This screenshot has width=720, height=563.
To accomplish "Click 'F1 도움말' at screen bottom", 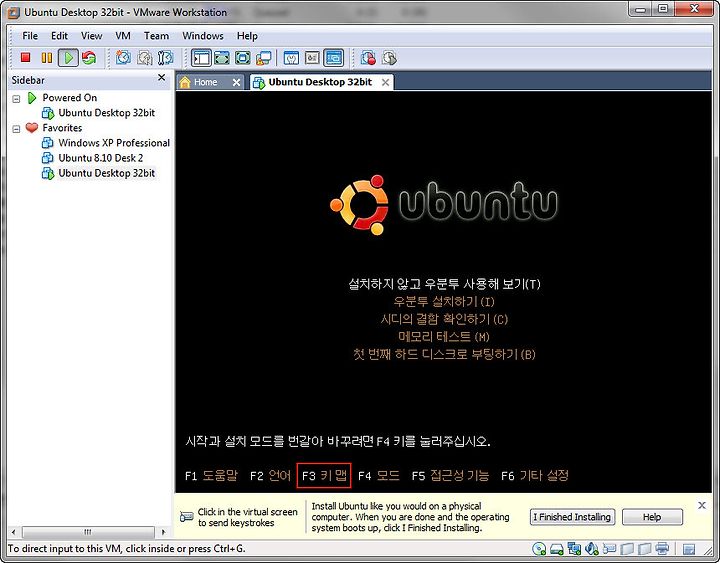I will pyautogui.click(x=211, y=475).
